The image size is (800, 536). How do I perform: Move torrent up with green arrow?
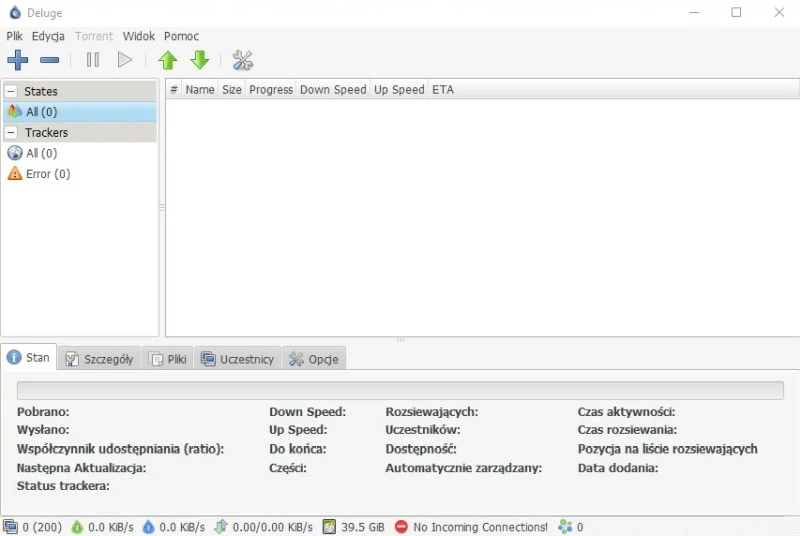coord(168,60)
